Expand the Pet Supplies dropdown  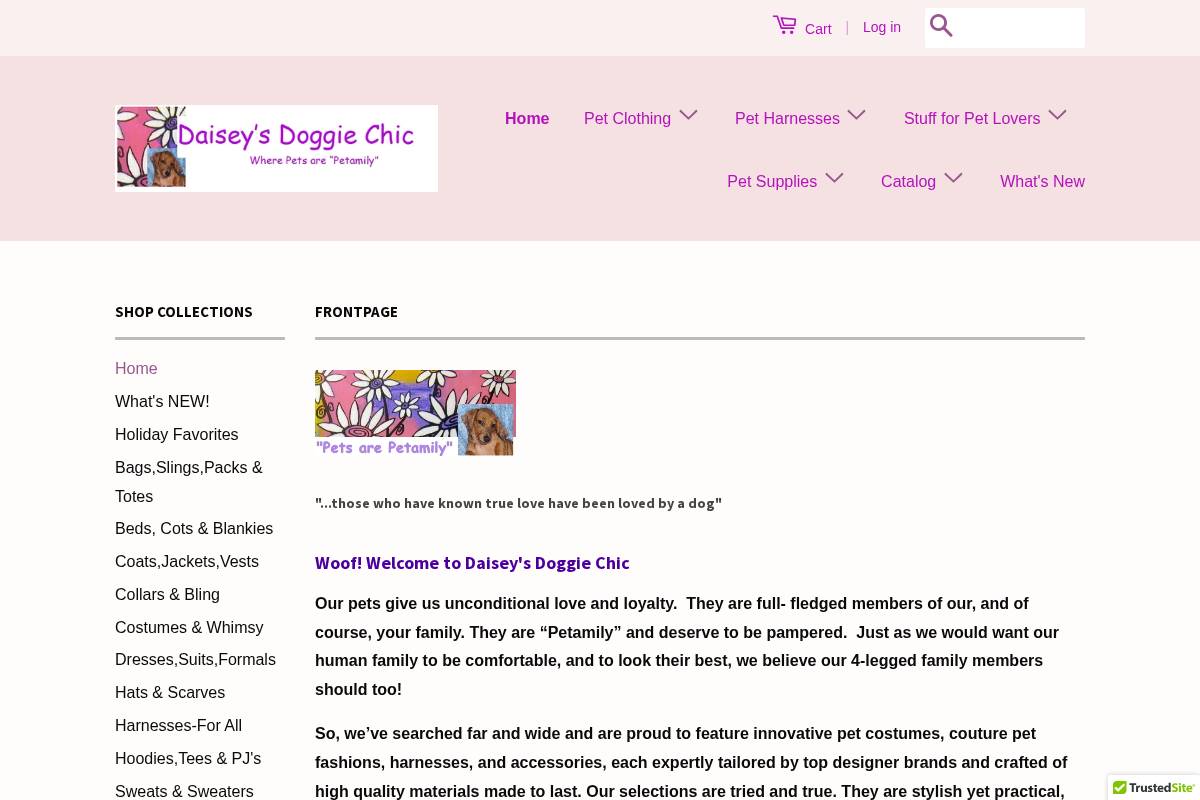772,181
